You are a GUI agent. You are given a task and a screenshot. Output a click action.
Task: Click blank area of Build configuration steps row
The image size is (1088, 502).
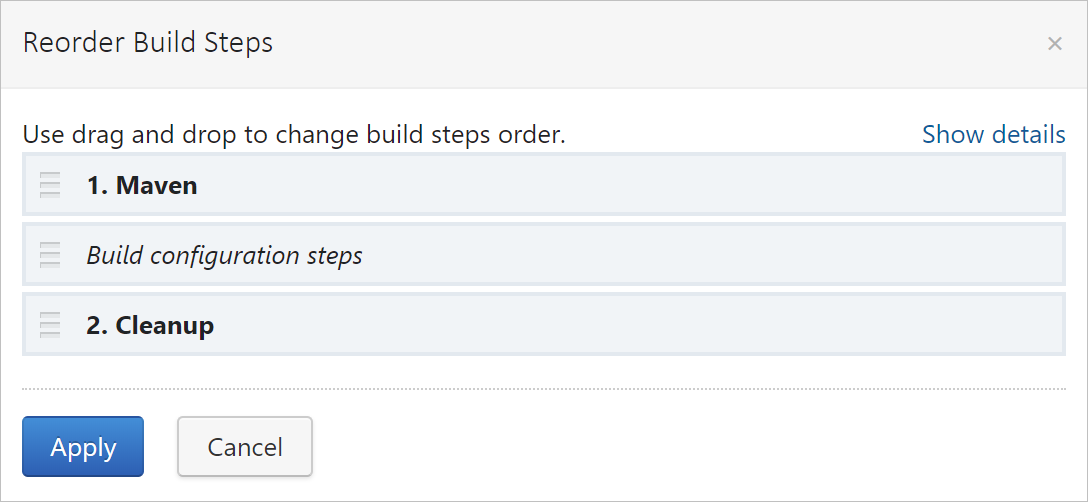click(x=700, y=255)
